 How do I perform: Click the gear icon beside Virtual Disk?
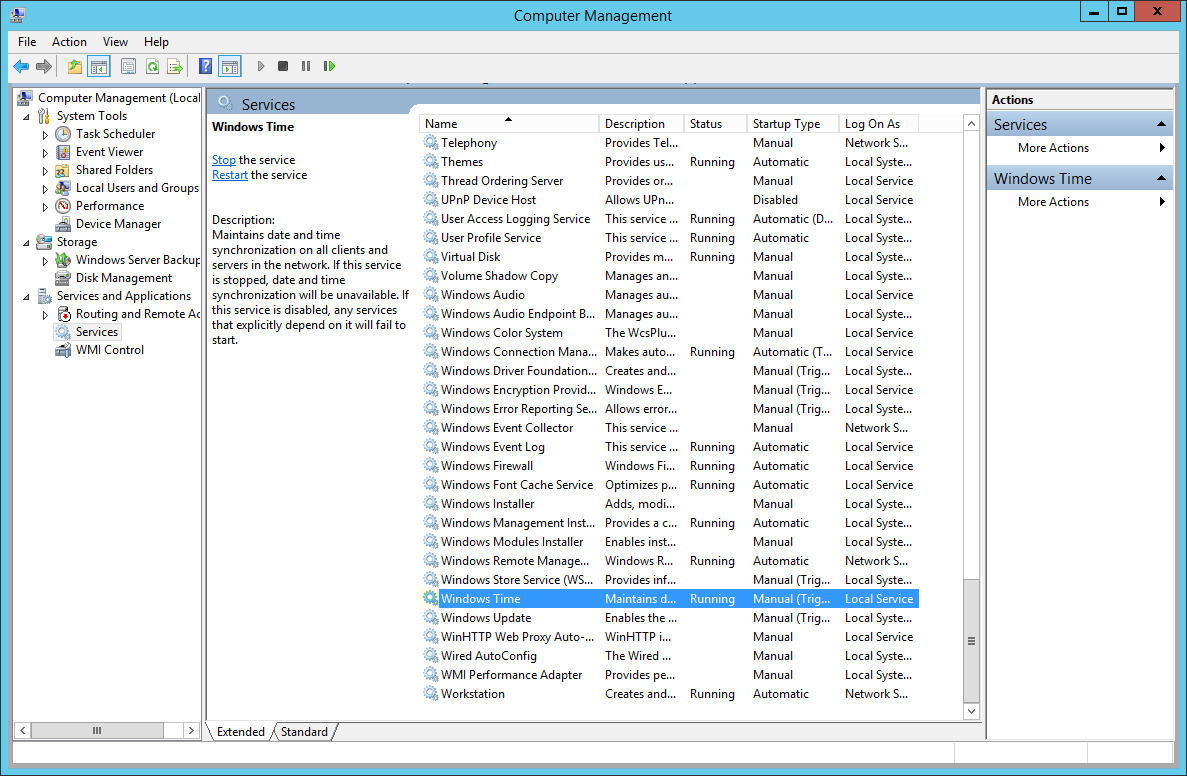tap(430, 257)
